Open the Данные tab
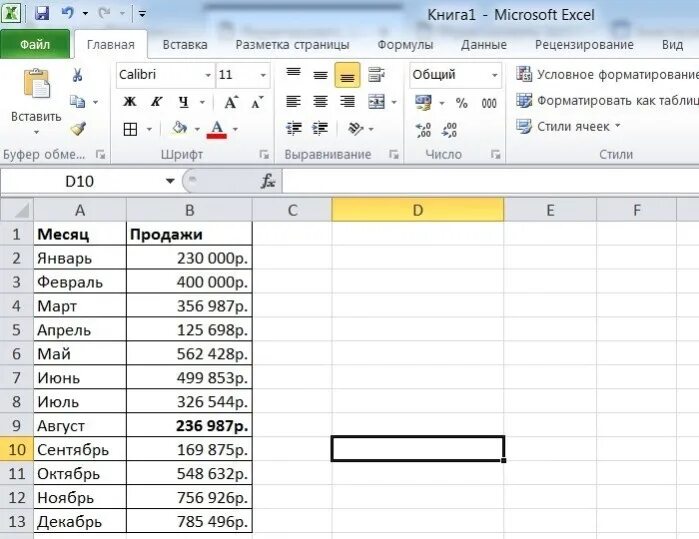 tap(484, 45)
